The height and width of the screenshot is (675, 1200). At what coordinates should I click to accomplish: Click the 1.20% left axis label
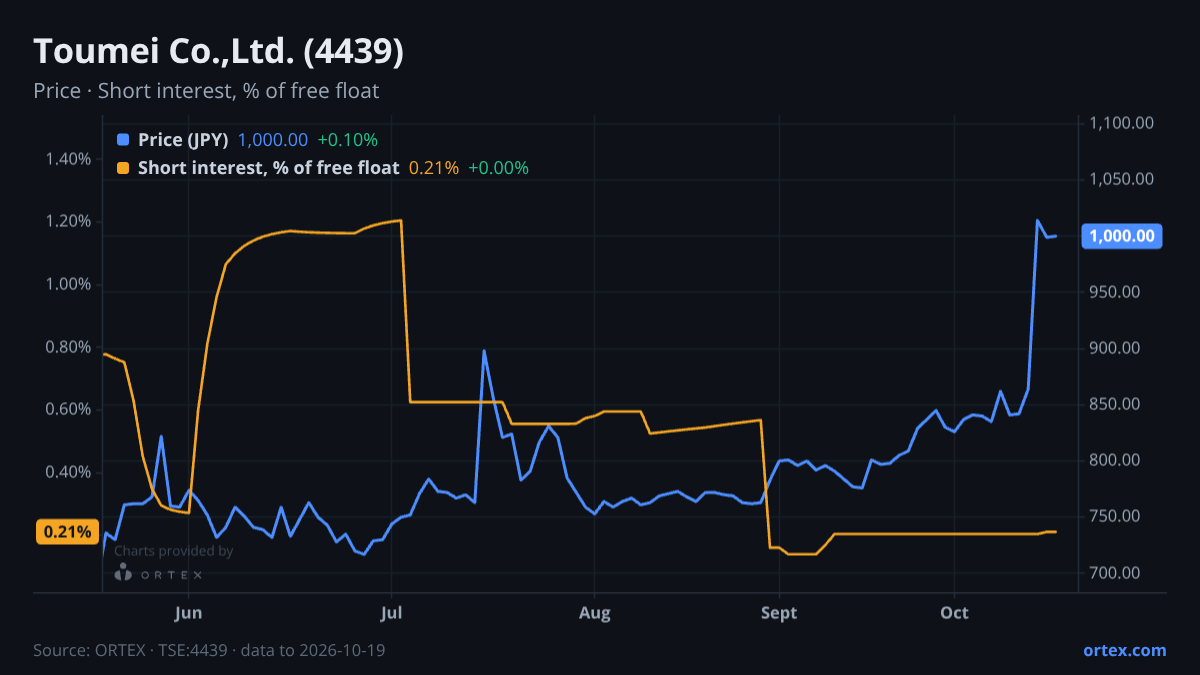(x=68, y=222)
